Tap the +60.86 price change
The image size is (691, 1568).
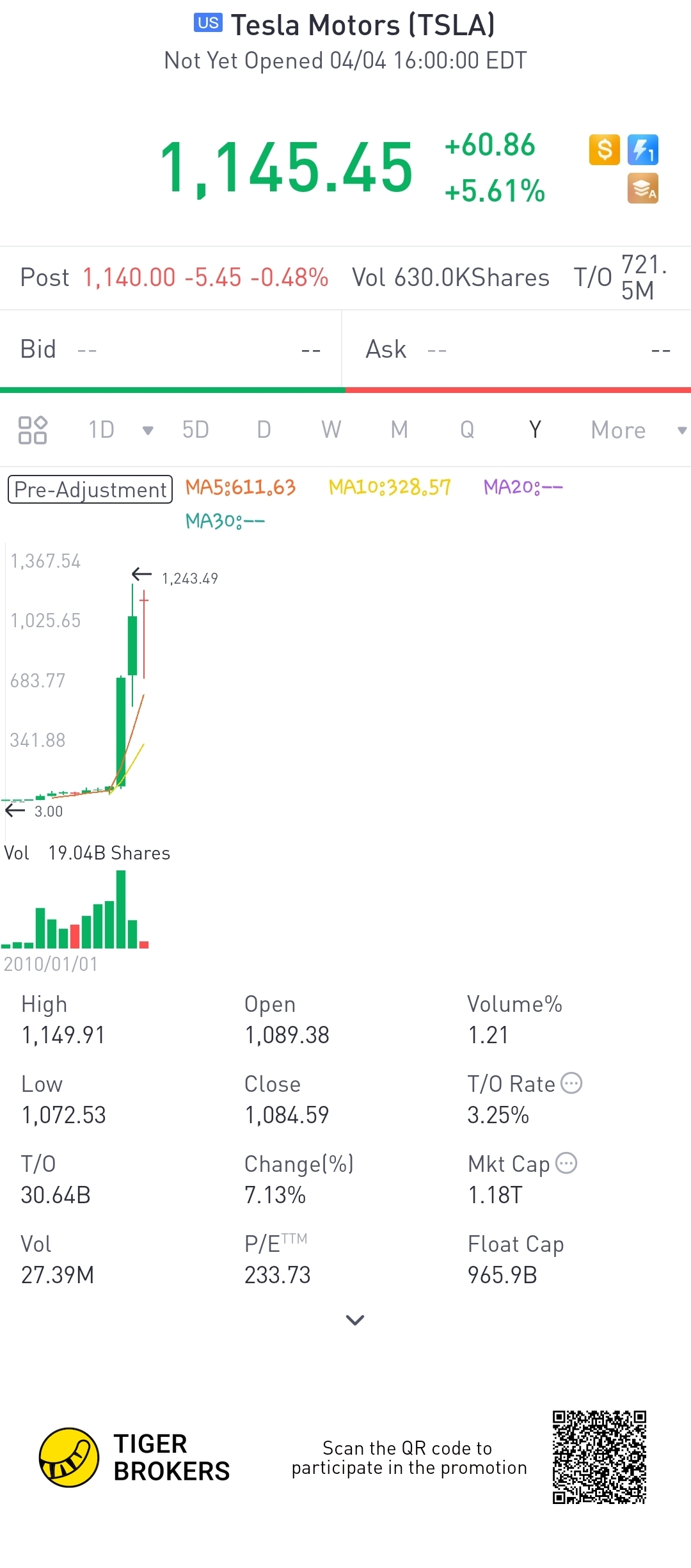pyautogui.click(x=490, y=145)
